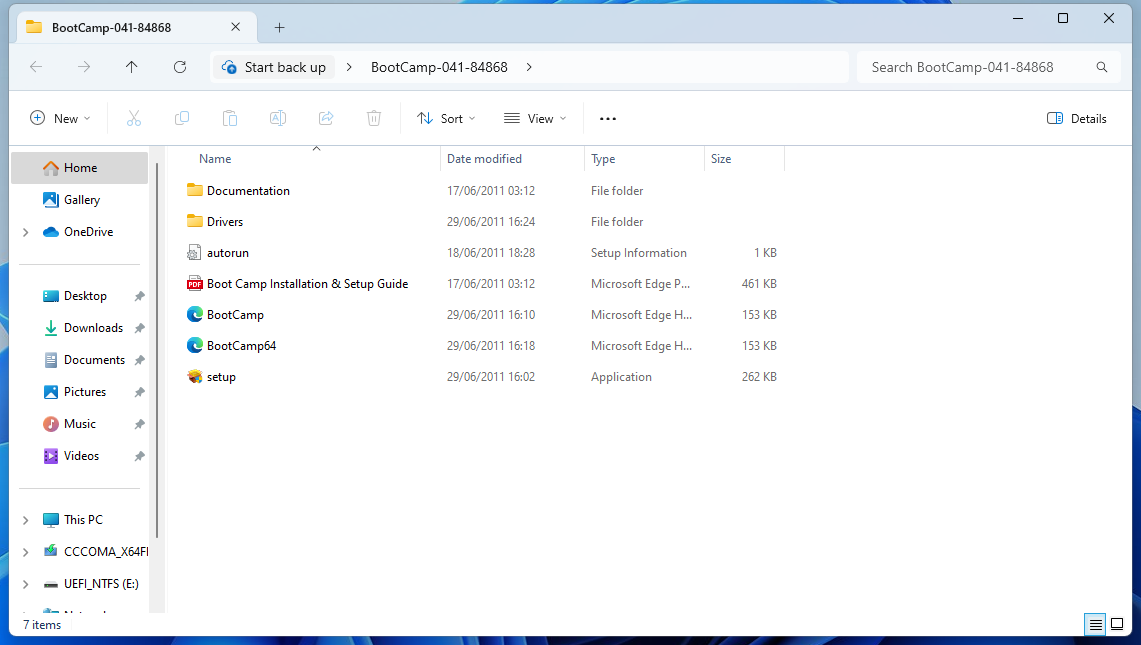
Task: Select the BootCamp-041-84868 tab
Action: click(137, 28)
